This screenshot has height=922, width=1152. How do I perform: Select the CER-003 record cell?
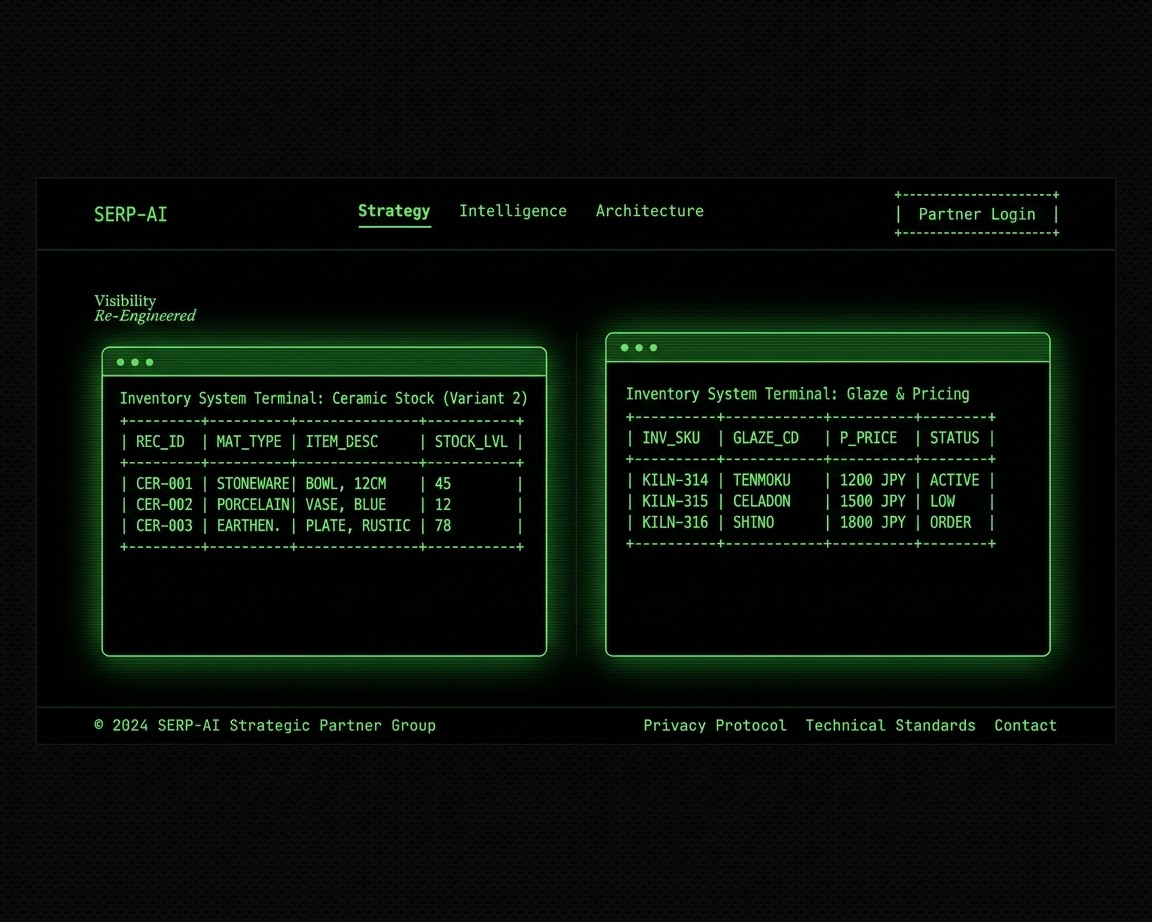click(x=164, y=526)
